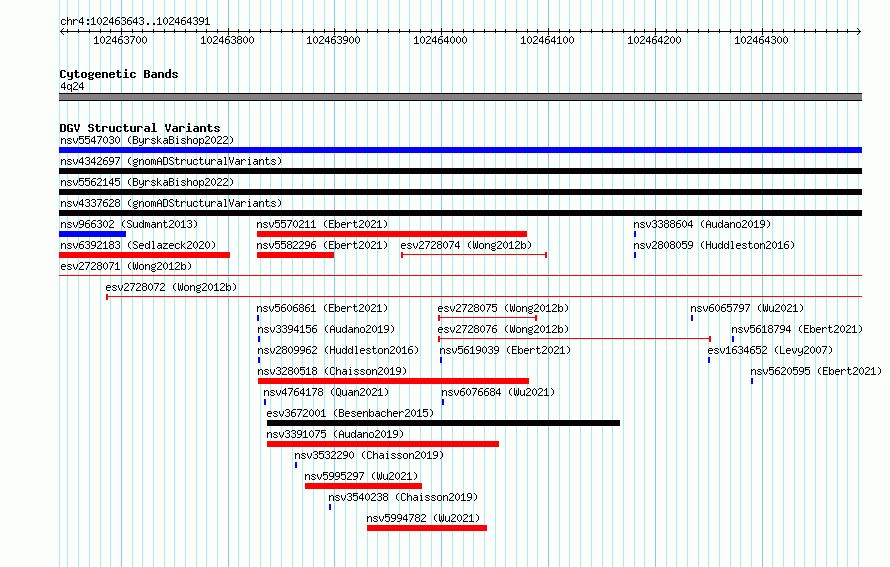Select the red nsv5994782 variant bar
Image resolution: width=890 pixels, height=567 pixels.
(x=427, y=528)
